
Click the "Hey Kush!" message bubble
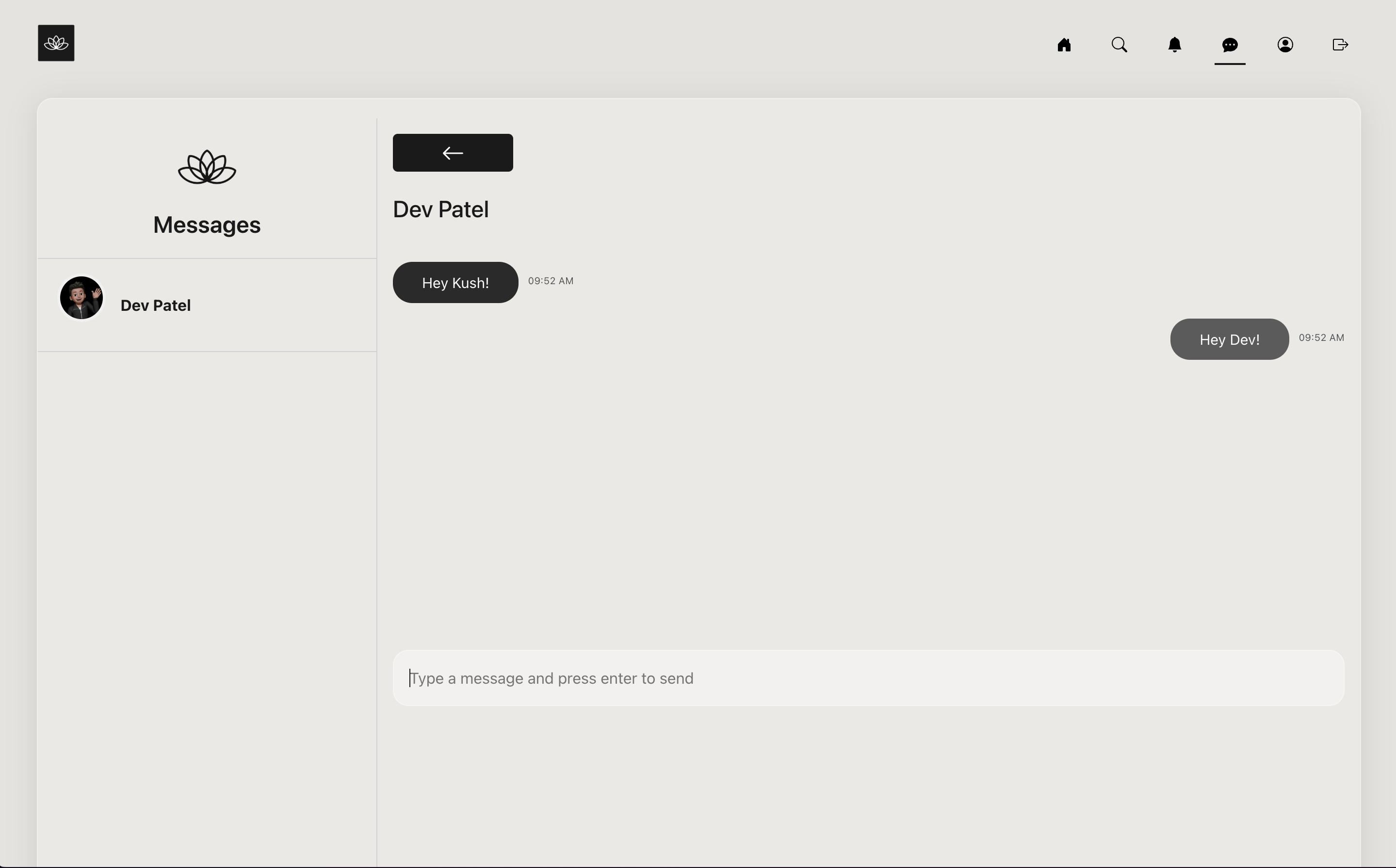(x=455, y=282)
